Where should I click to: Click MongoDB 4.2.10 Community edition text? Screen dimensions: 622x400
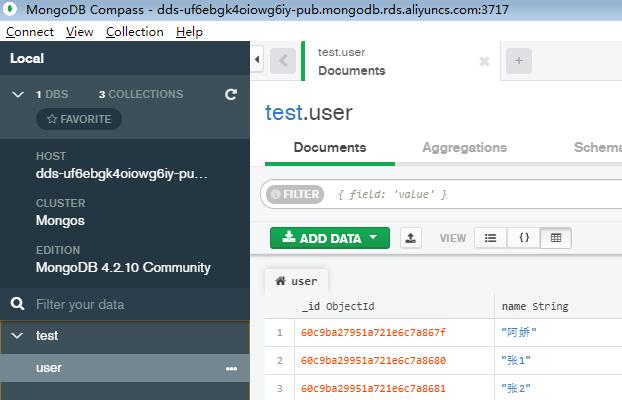point(123,267)
